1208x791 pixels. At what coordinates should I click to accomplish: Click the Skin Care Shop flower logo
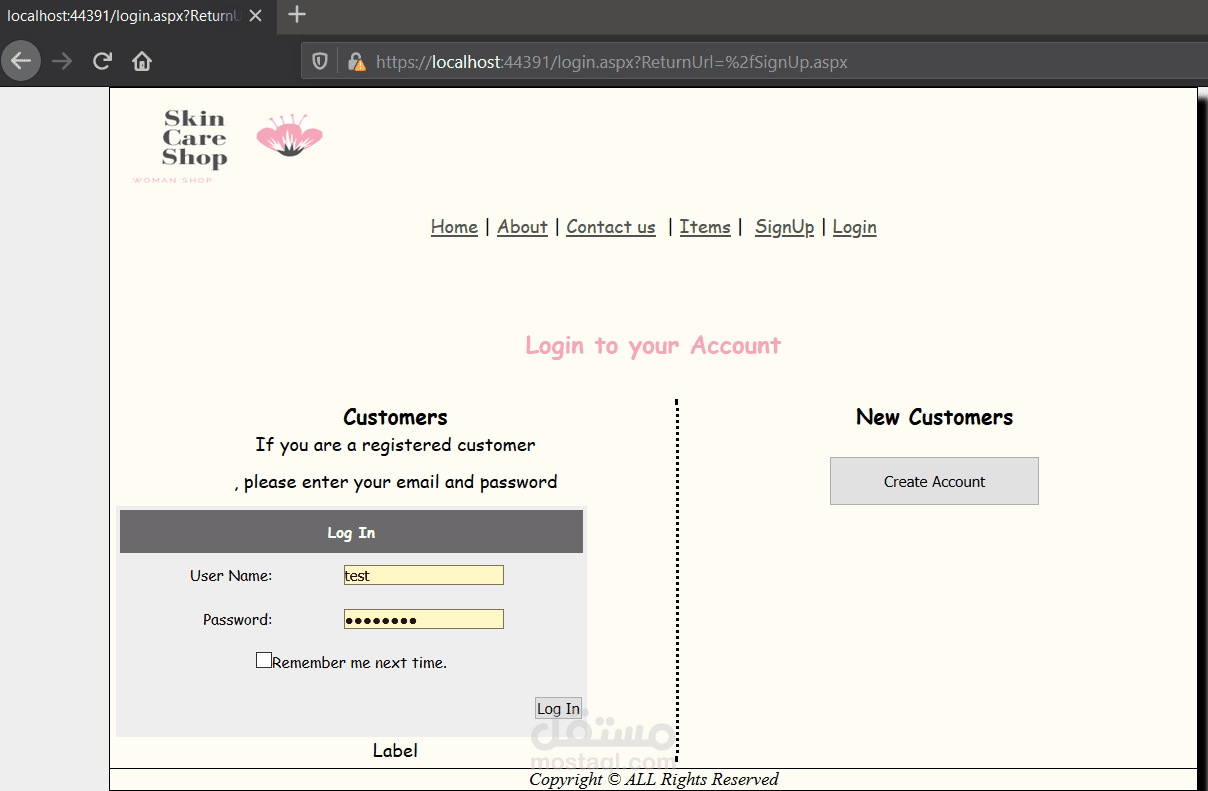pos(288,136)
